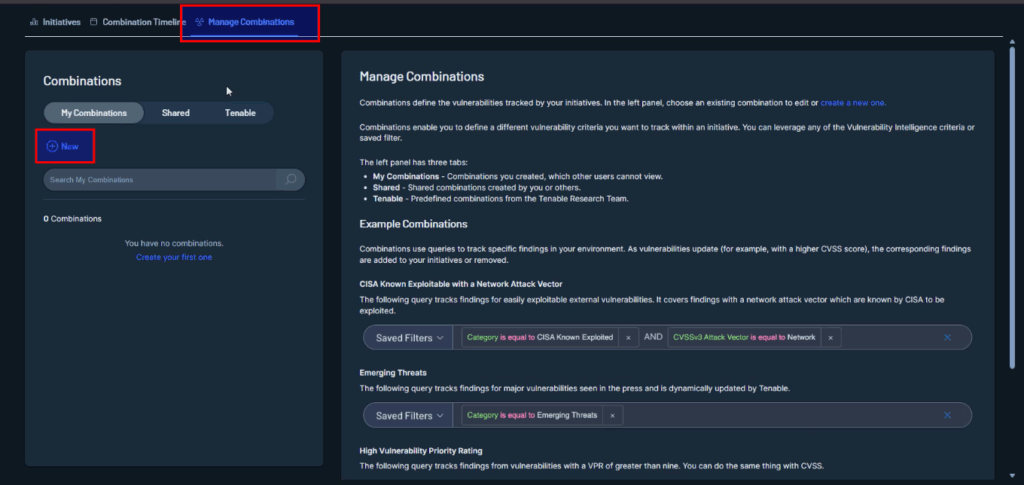This screenshot has width=1024, height=485.
Task: Clear the CISA query with blue X
Action: 947,338
